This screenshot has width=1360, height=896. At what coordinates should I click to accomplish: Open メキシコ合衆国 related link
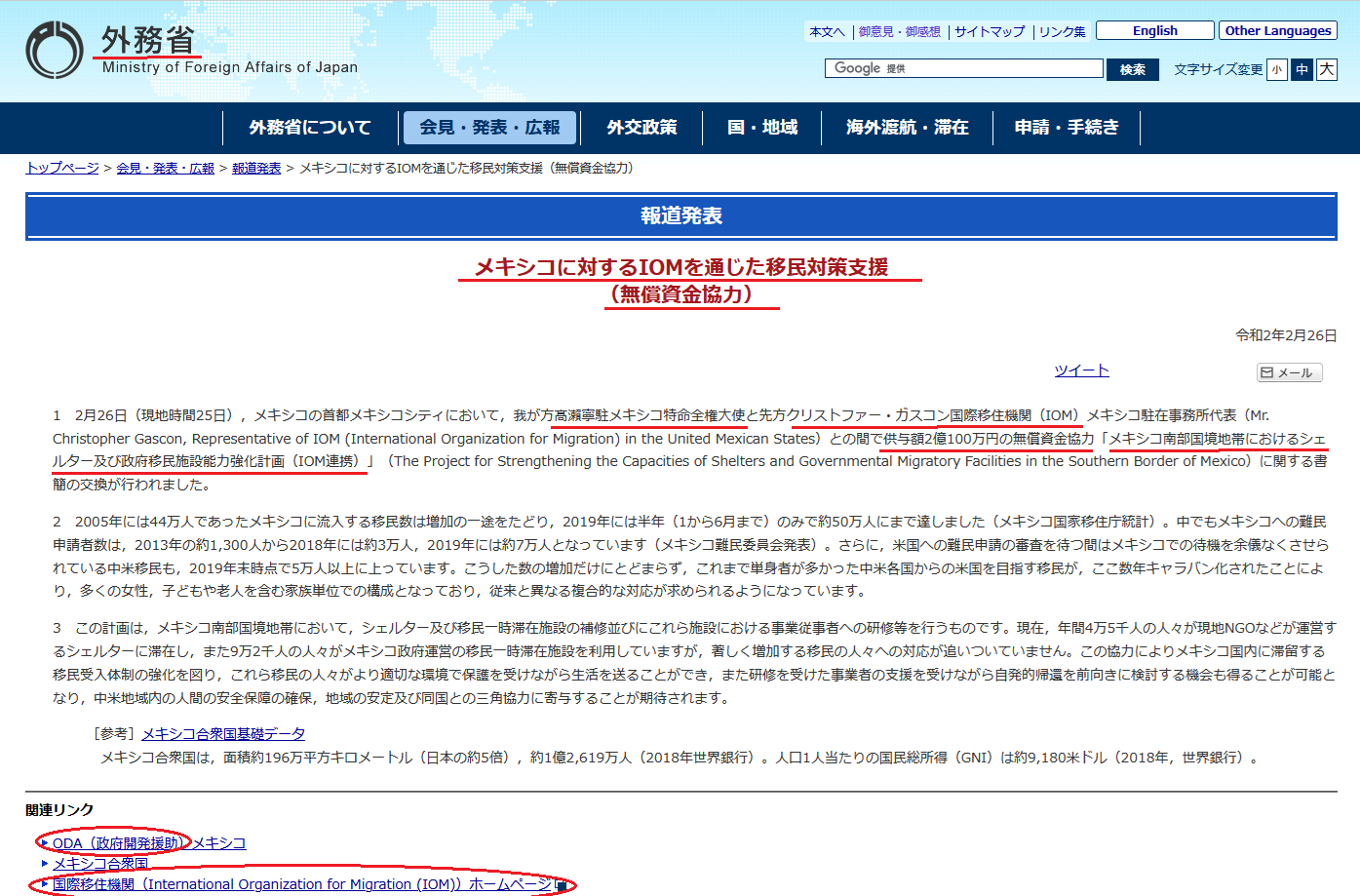point(100,864)
